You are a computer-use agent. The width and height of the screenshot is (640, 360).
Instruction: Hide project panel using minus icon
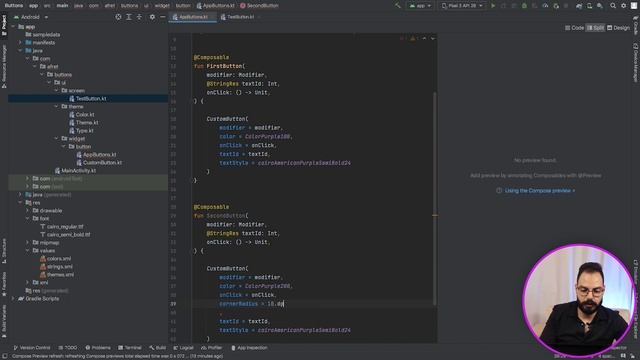162,17
